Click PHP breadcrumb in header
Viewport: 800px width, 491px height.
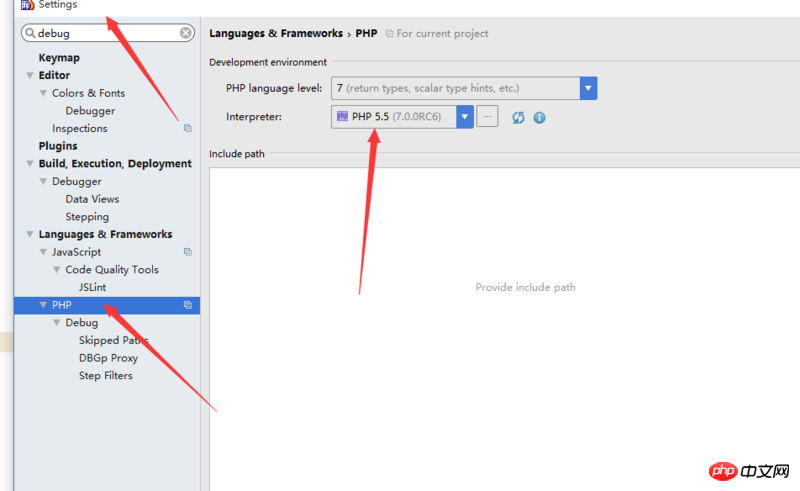[366, 33]
